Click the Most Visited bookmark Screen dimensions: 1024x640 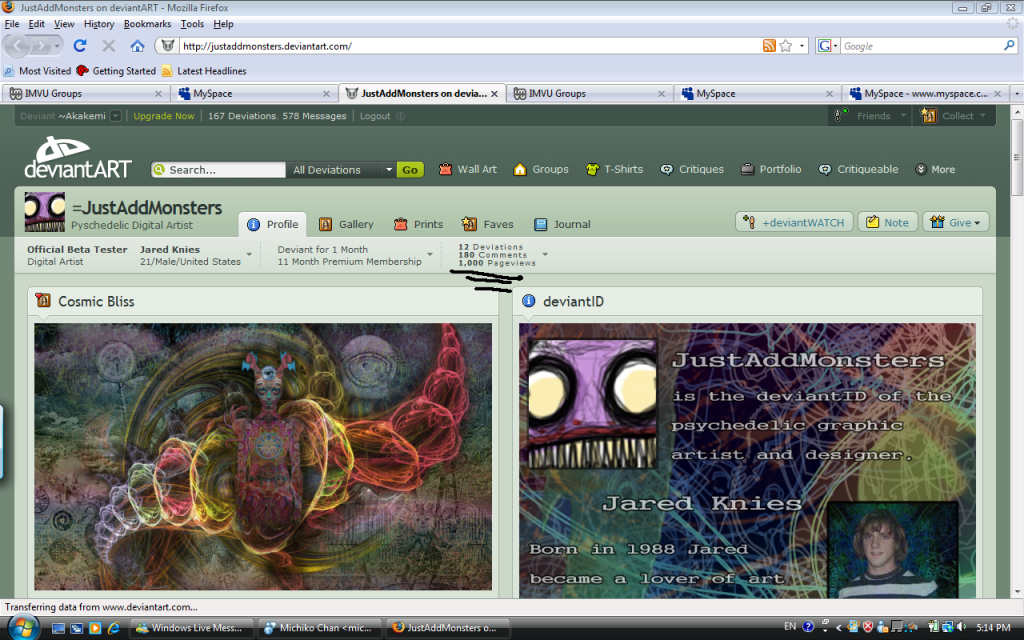tap(37, 71)
